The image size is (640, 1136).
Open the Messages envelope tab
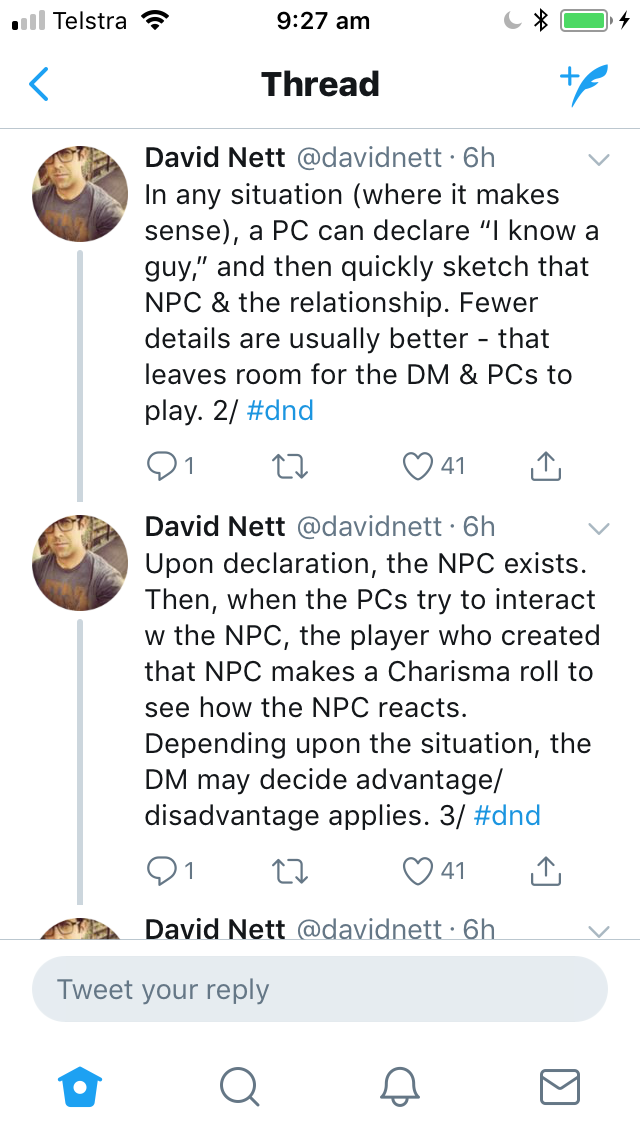coord(559,1085)
